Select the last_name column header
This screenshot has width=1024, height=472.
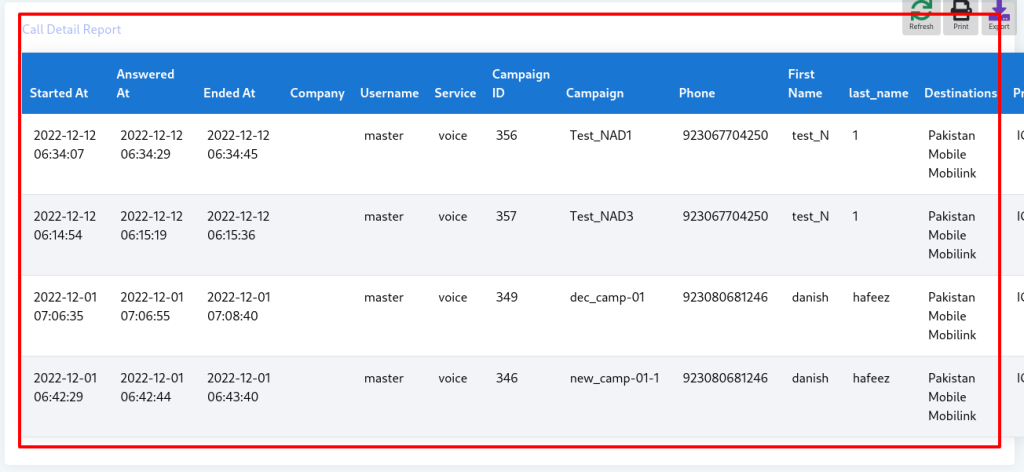tap(878, 93)
